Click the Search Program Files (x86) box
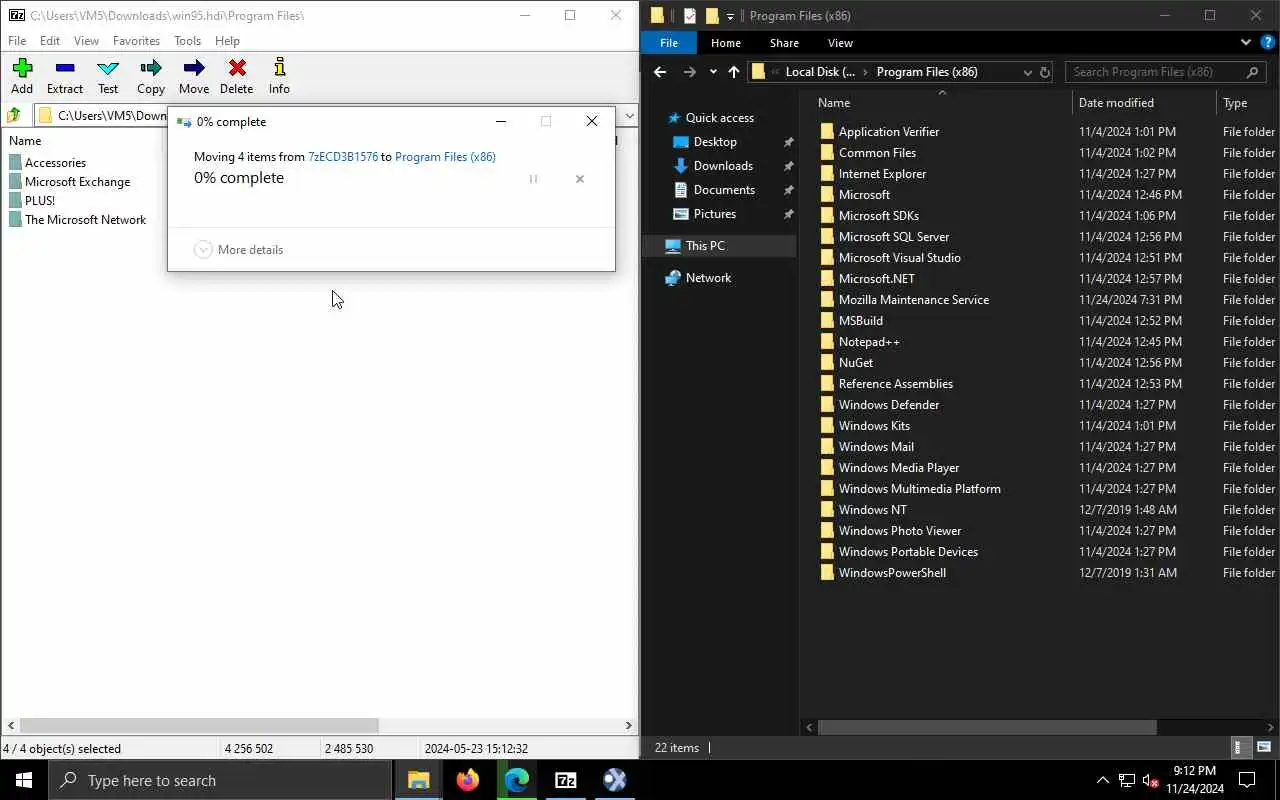This screenshot has width=1280, height=800. [1166, 72]
